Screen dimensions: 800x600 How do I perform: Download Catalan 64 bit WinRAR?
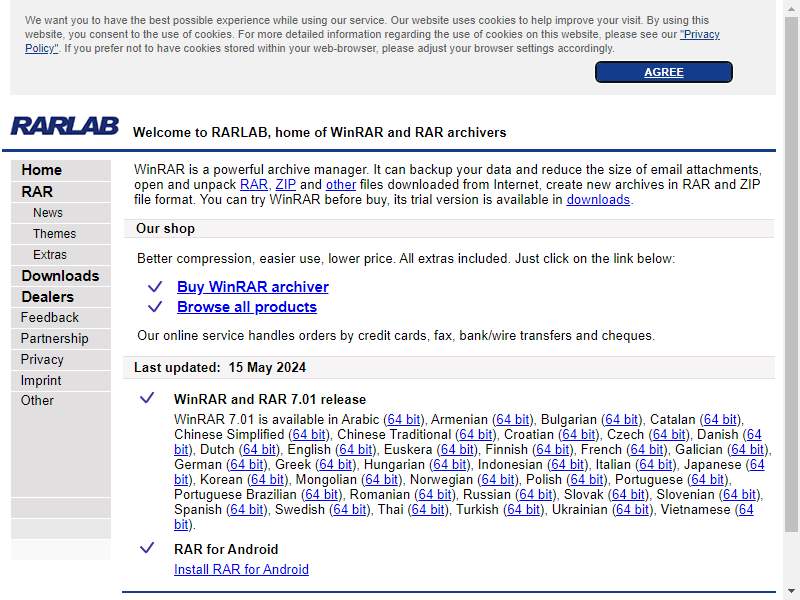point(720,419)
